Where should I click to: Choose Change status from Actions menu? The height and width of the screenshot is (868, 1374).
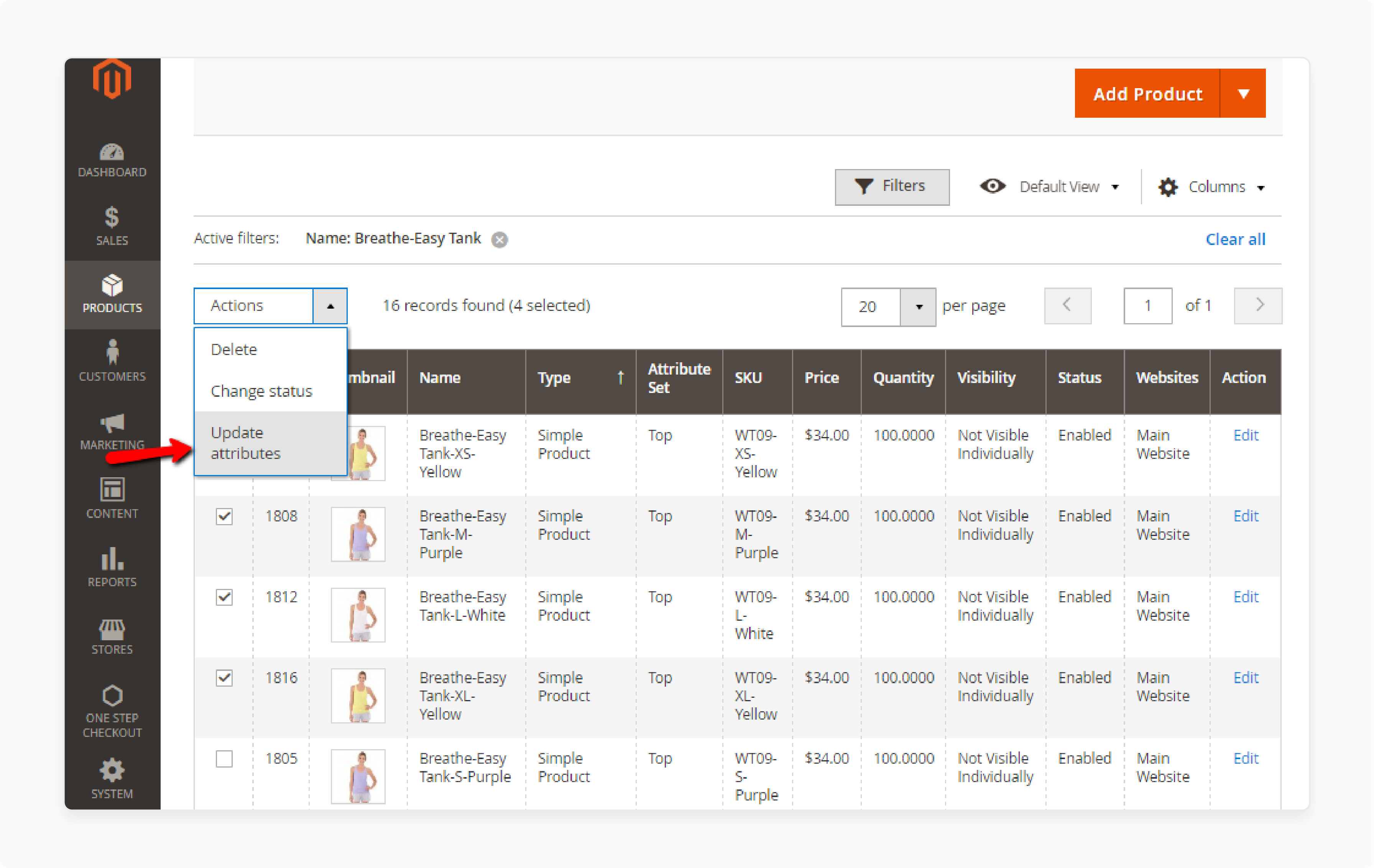(270, 391)
